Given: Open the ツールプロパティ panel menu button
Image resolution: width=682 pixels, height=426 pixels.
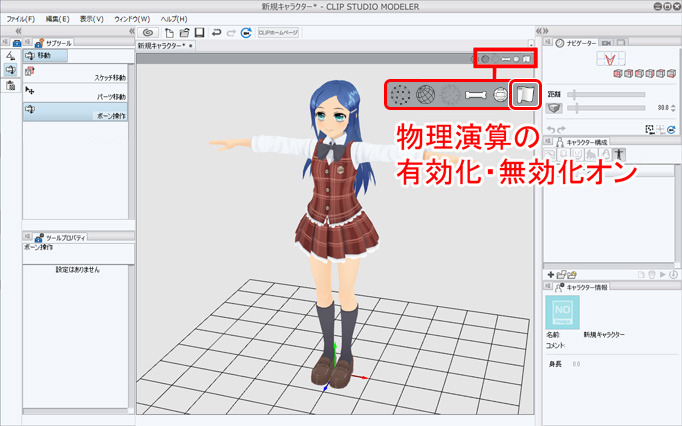Looking at the screenshot, I should click(x=27, y=236).
